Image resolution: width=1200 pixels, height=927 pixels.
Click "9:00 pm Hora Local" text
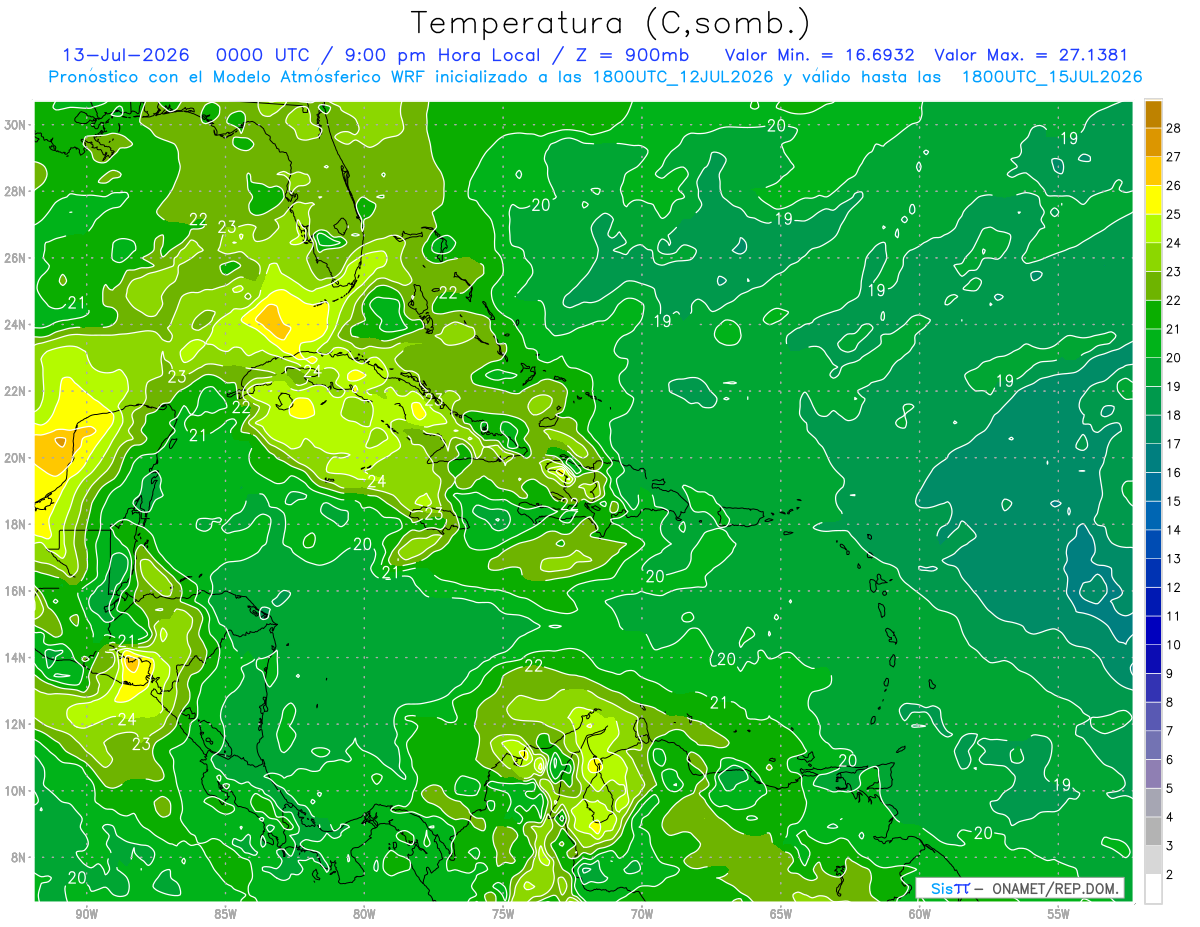click(x=442, y=55)
